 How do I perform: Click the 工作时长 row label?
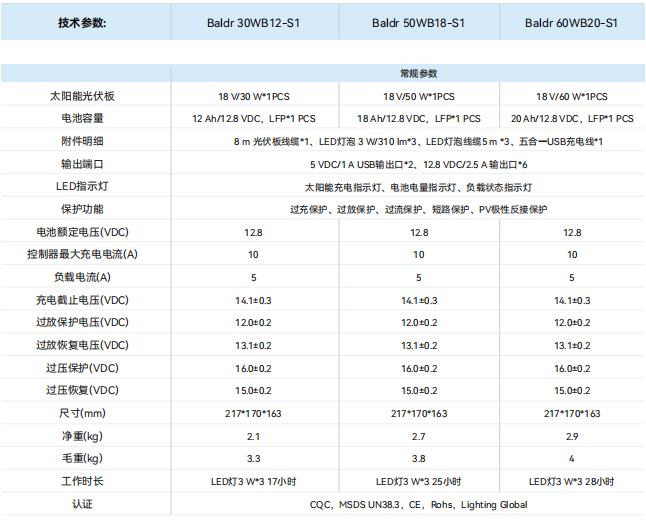tap(82, 481)
